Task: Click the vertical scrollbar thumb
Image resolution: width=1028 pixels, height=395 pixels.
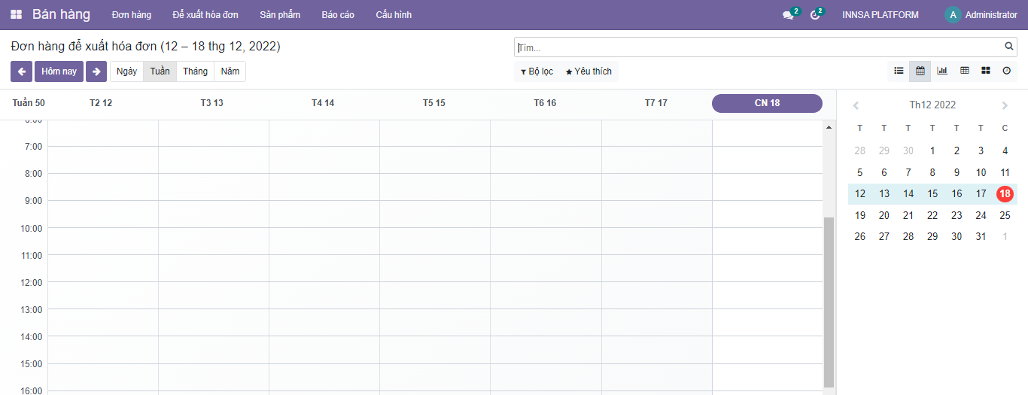Action: pos(829,302)
